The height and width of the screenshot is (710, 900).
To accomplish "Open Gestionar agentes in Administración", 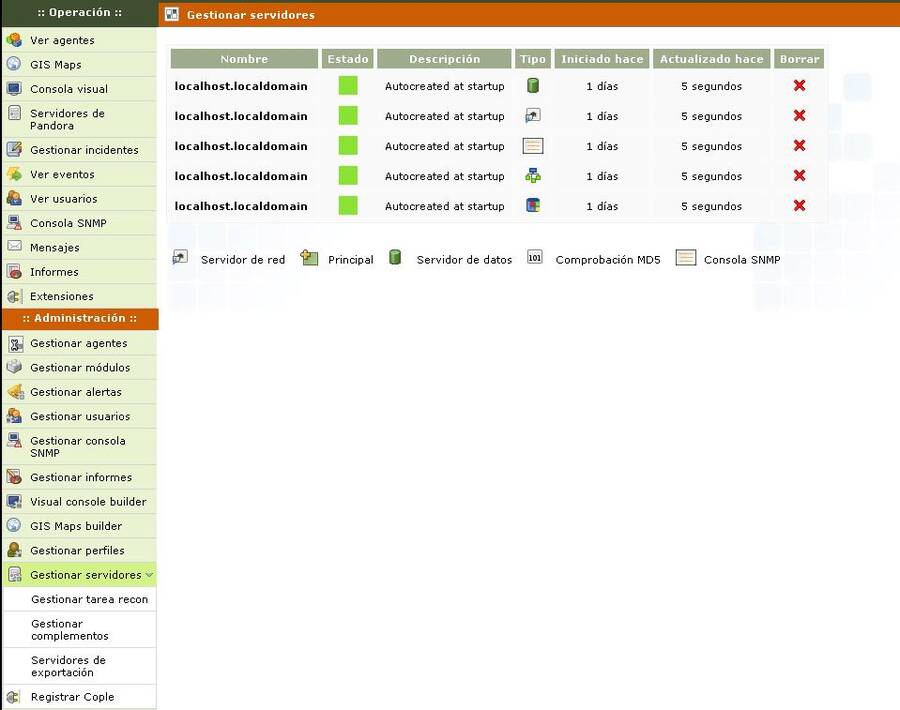I will (x=78, y=343).
